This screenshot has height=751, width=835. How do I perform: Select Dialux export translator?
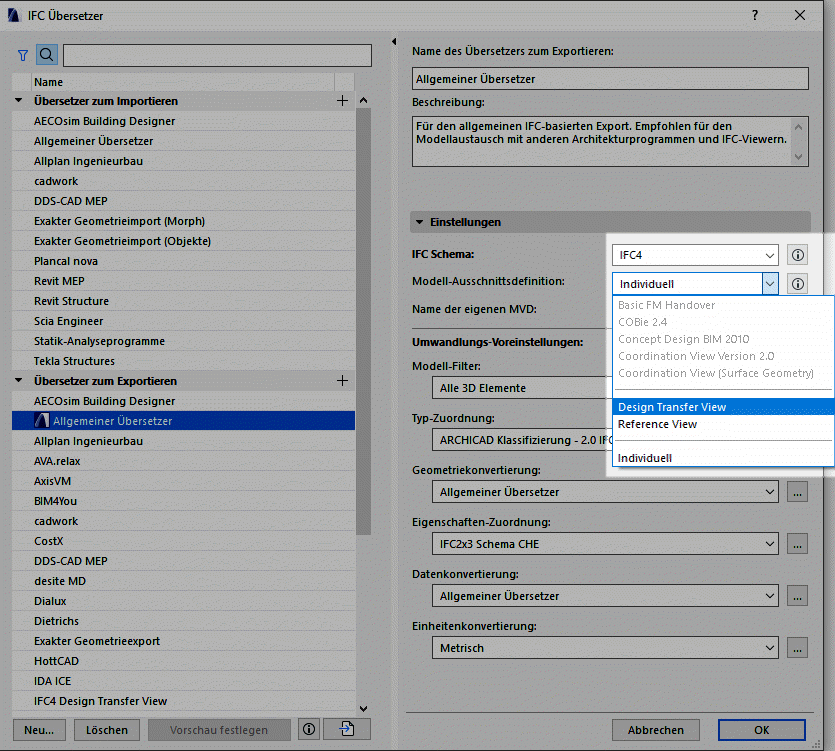(184, 601)
